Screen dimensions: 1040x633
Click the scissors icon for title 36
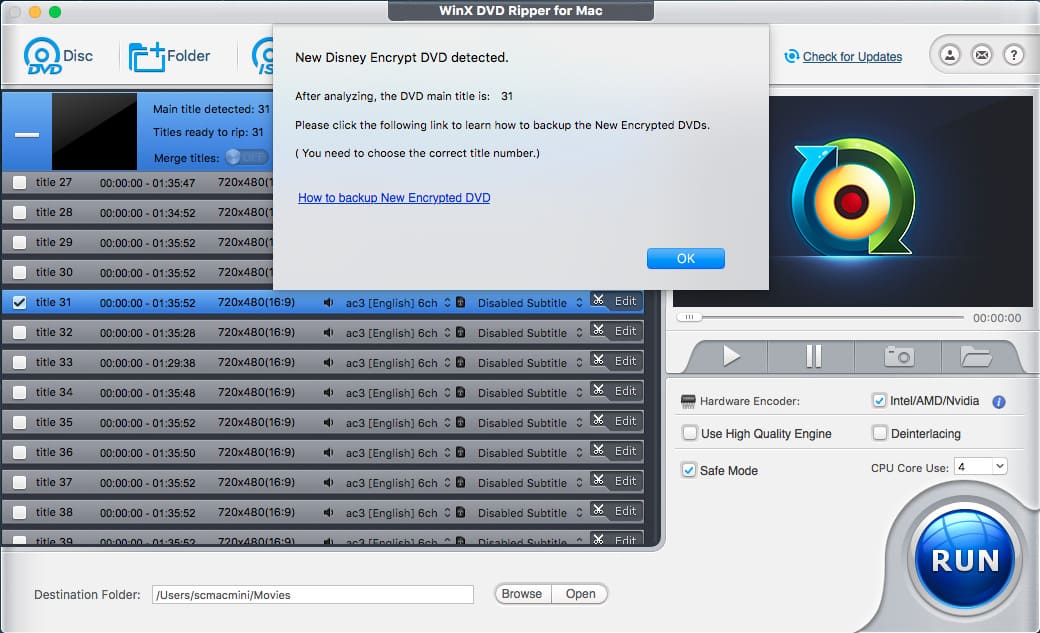598,450
